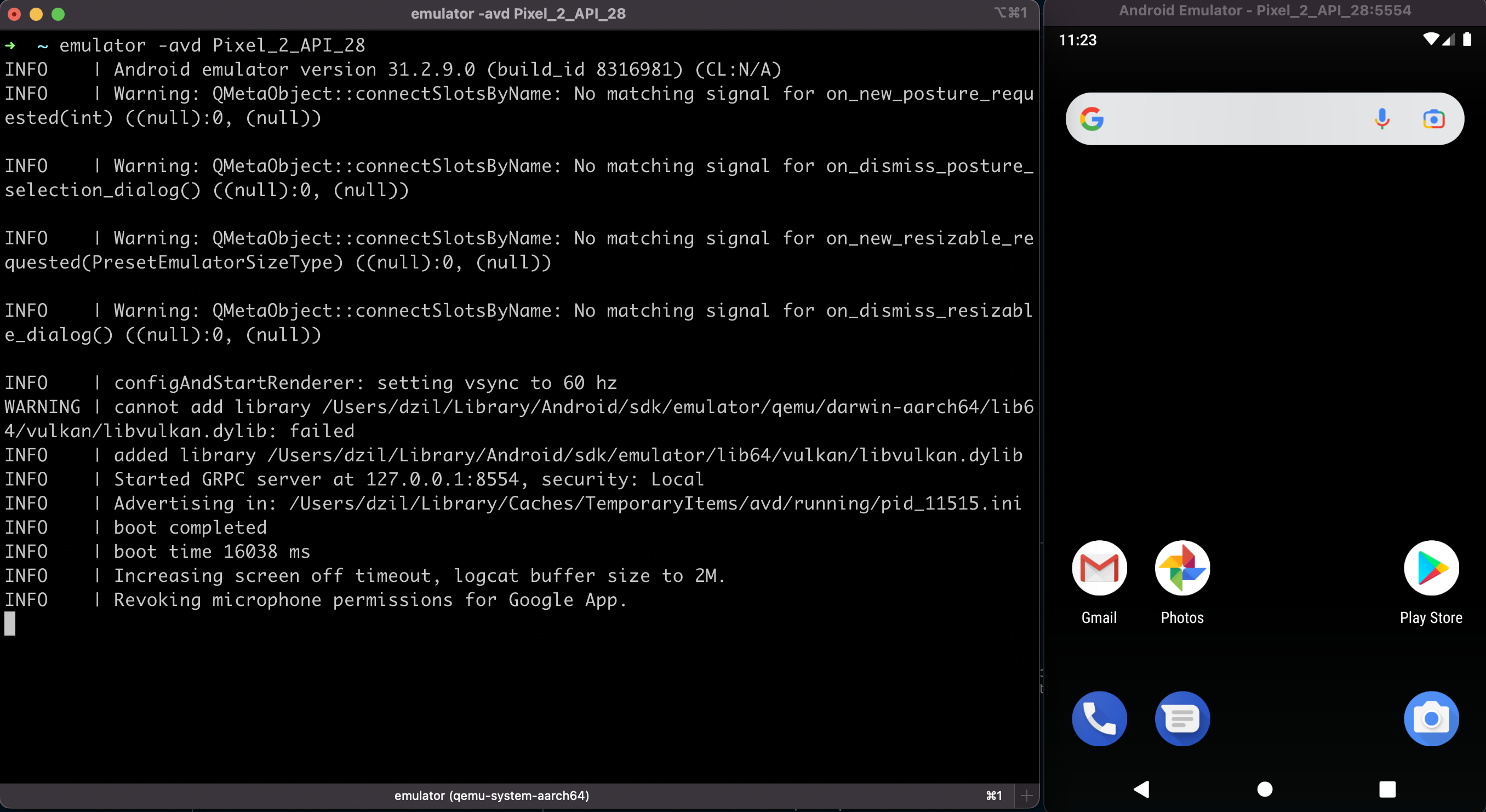Viewport: 1486px width, 812px height.
Task: Click the battery status icon
Action: click(x=1467, y=39)
